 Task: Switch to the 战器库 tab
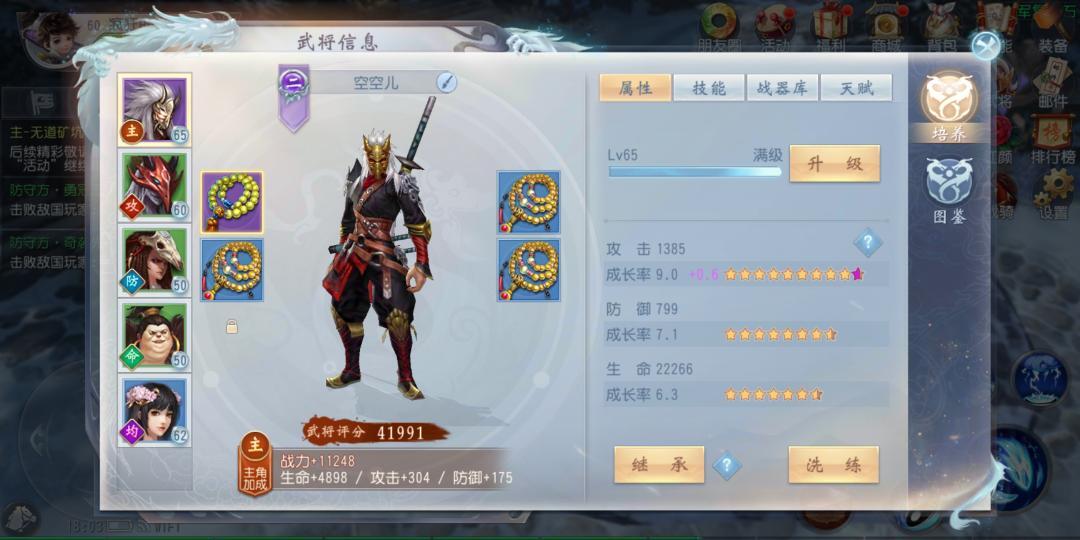782,88
